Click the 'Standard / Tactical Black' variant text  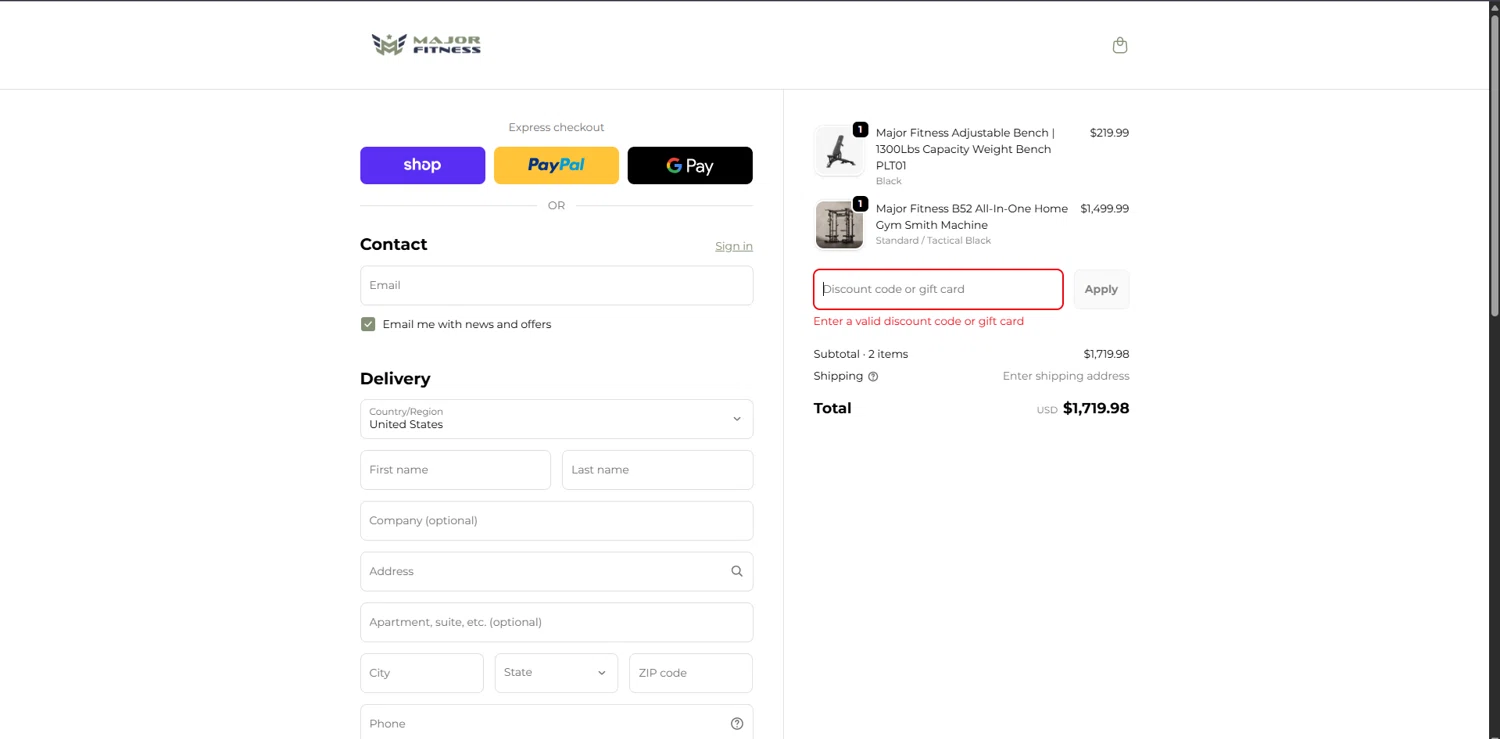(x=934, y=241)
